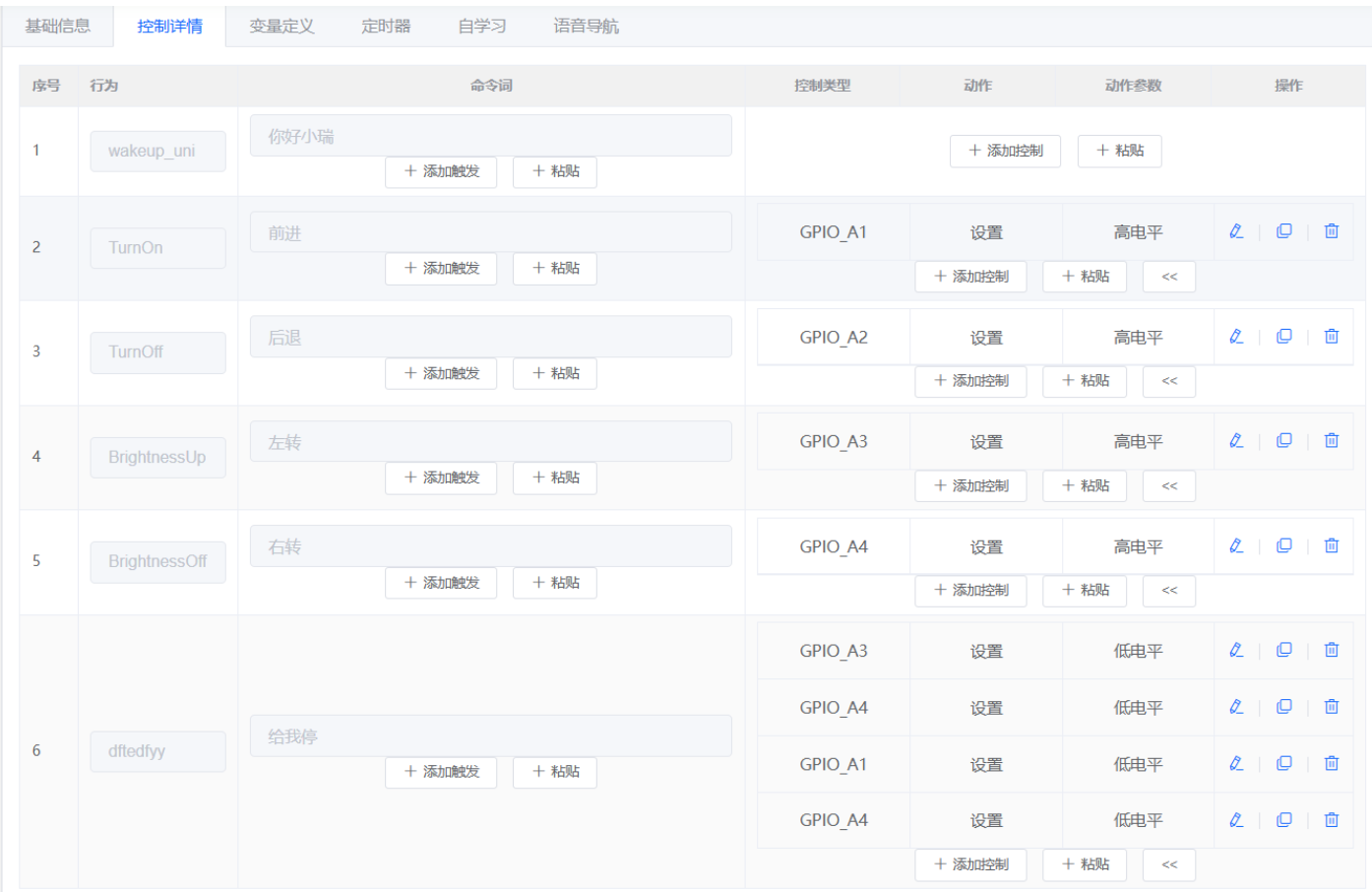
Task: Collapse controls with << in BrightnessUp row
Action: click(x=1169, y=486)
